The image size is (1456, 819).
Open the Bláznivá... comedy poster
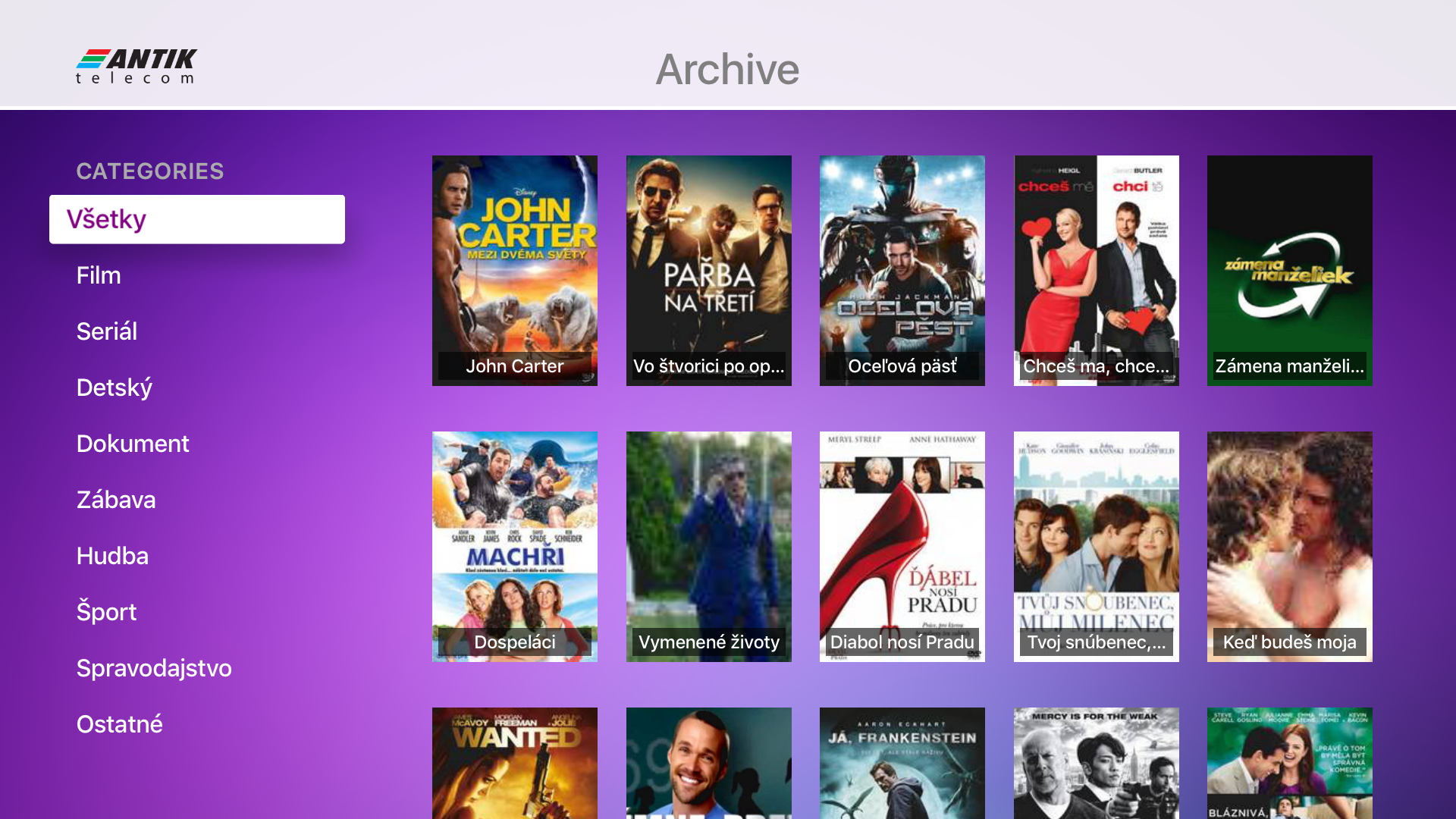(x=1290, y=763)
